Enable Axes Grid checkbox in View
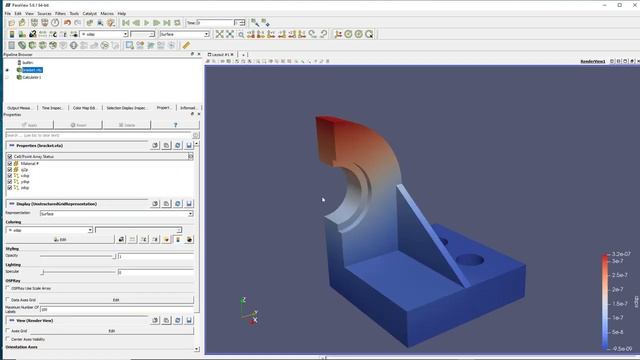Image resolution: width=640 pixels, height=360 pixels. 8,331
